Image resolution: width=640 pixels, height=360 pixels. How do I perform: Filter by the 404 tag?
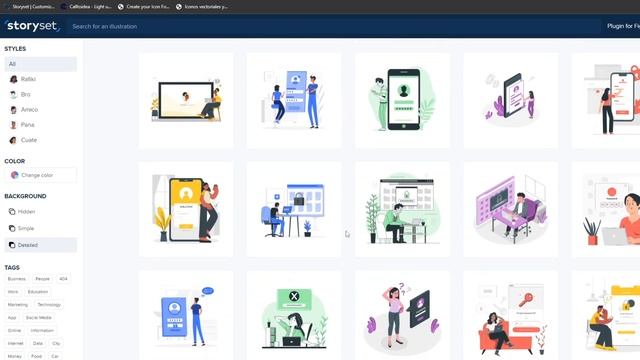(63, 279)
